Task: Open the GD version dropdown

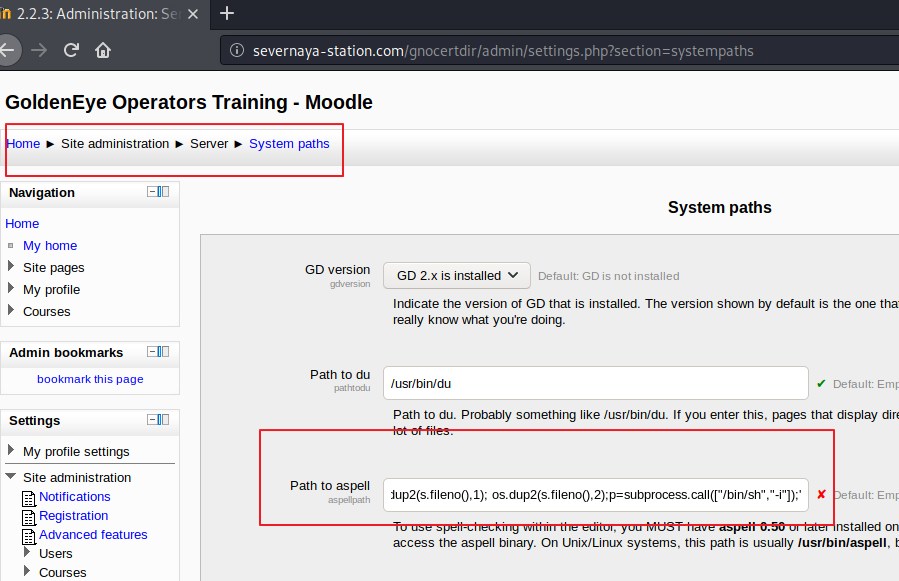Action: tap(456, 275)
